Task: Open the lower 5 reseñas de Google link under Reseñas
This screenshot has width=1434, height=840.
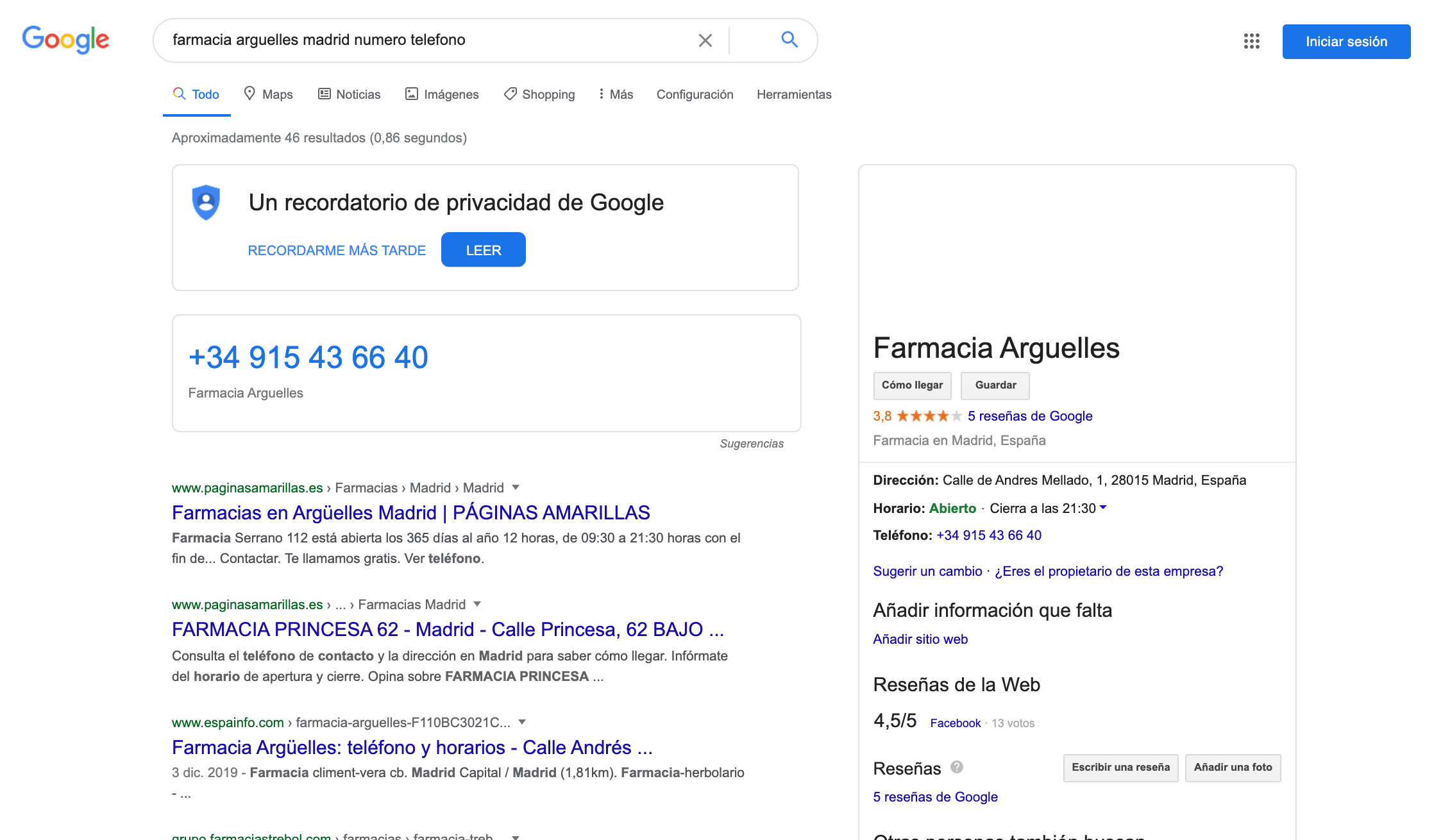Action: point(935,797)
